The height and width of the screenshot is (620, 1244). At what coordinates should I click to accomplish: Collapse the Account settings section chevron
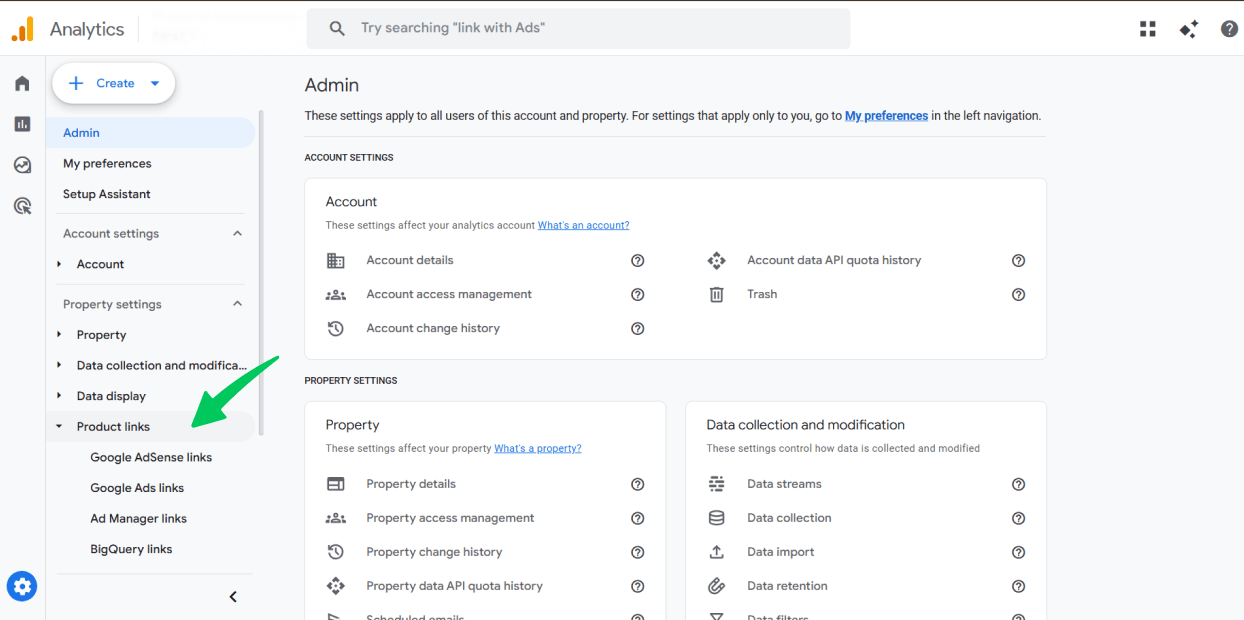237,234
